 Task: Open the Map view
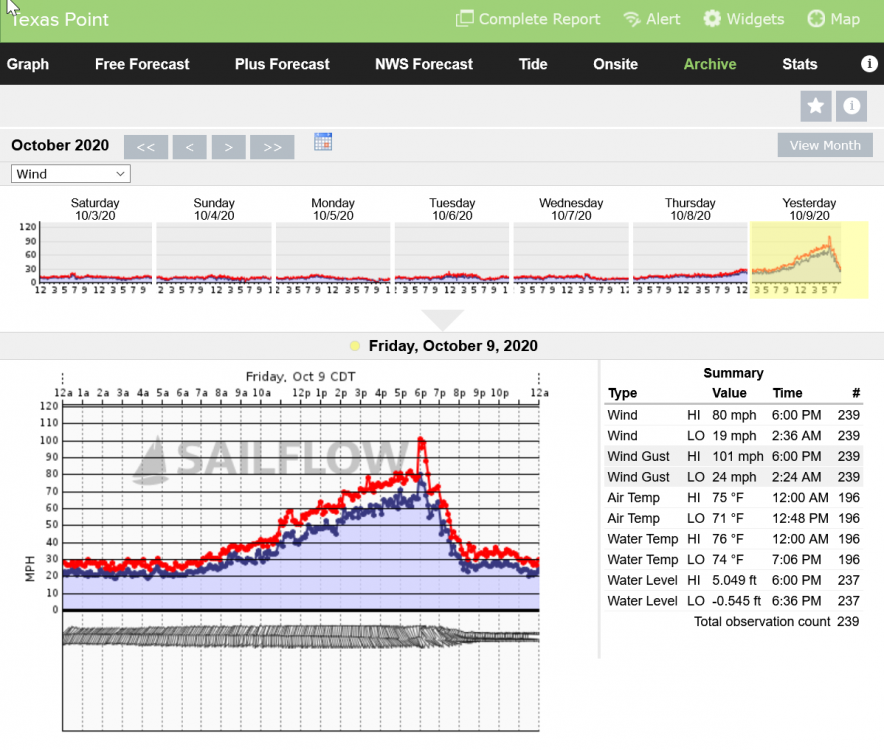(x=833, y=19)
